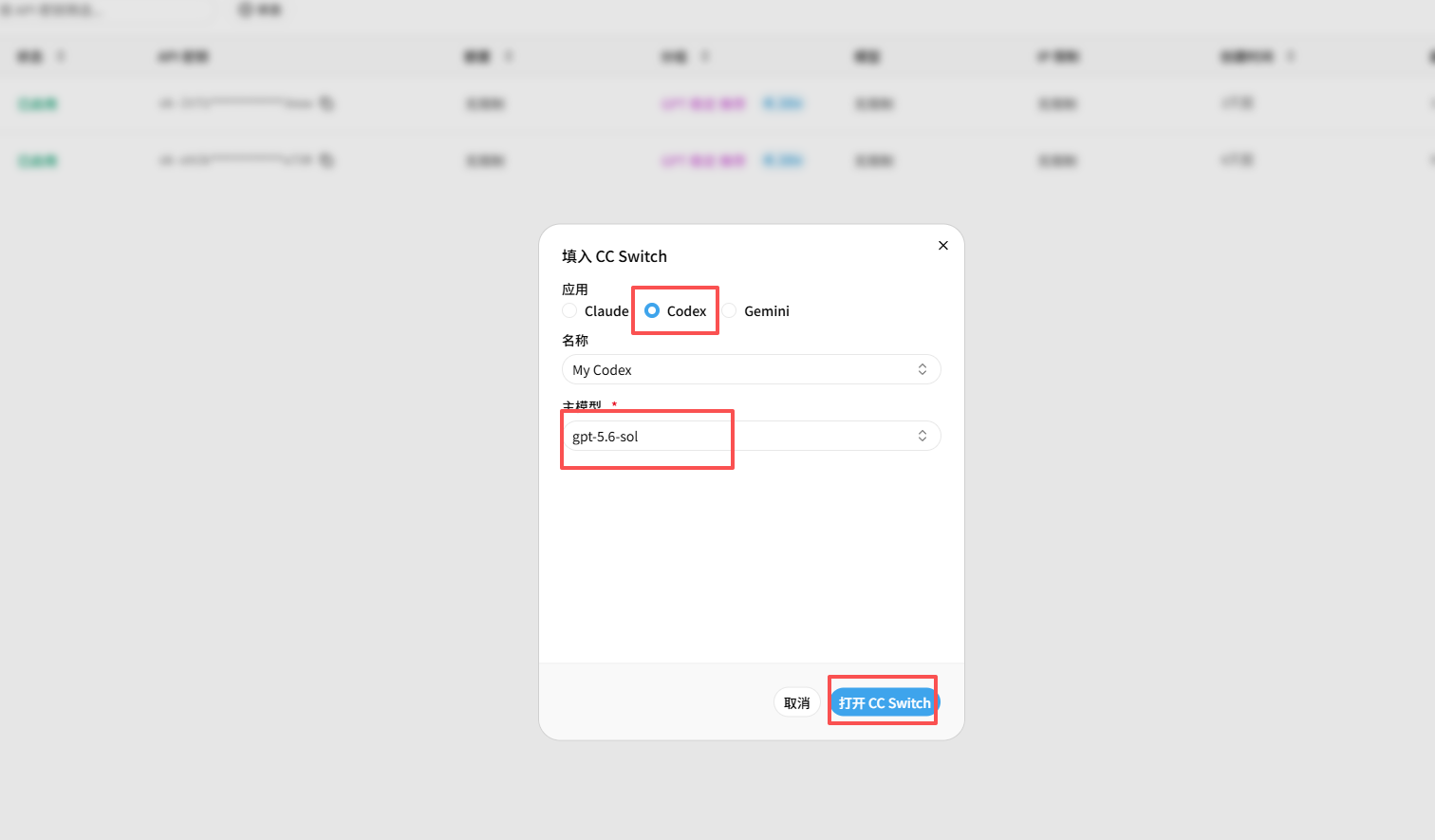Open the 主模型 combo box showing gpt-5.6-sol
The height and width of the screenshot is (840, 1435).
pyautogui.click(x=751, y=437)
